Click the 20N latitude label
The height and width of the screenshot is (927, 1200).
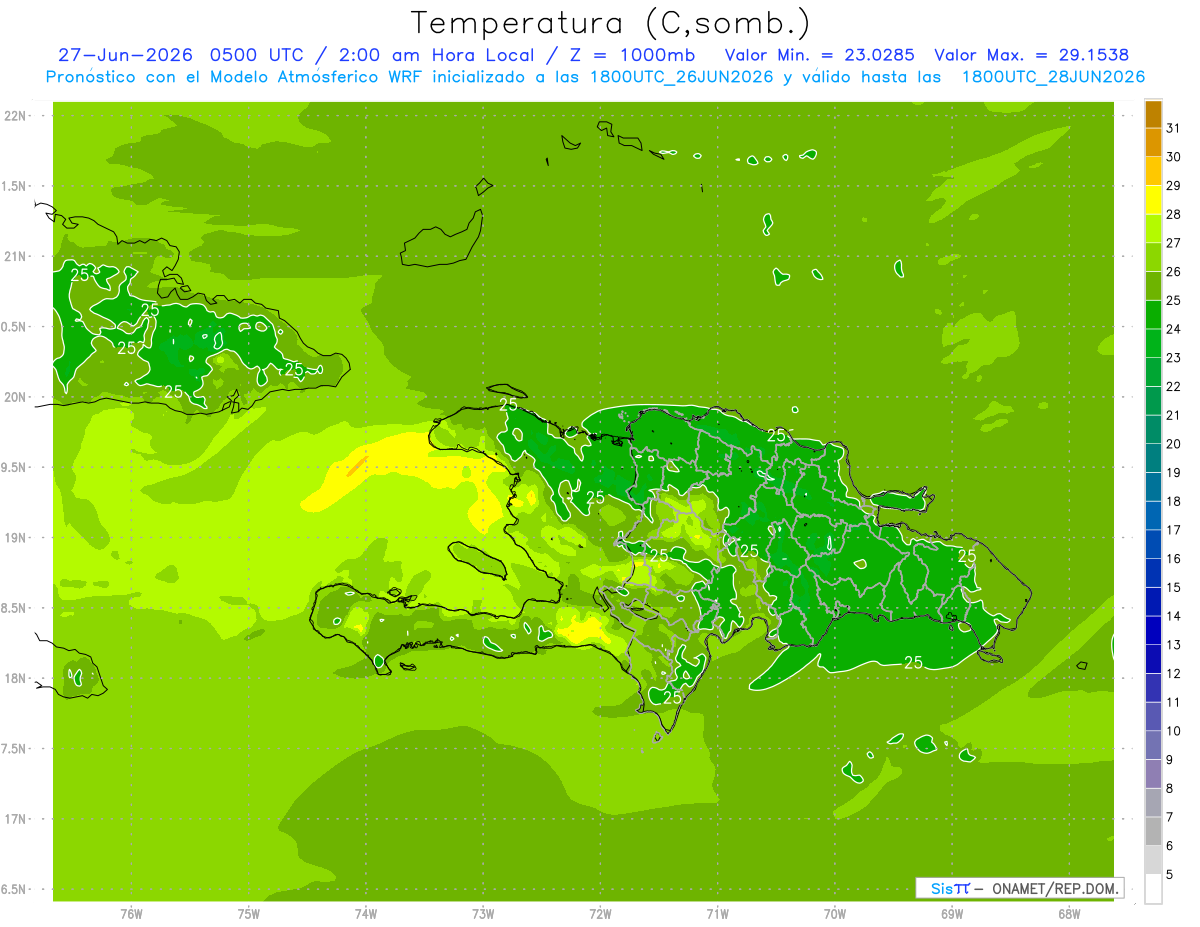[x=14, y=397]
